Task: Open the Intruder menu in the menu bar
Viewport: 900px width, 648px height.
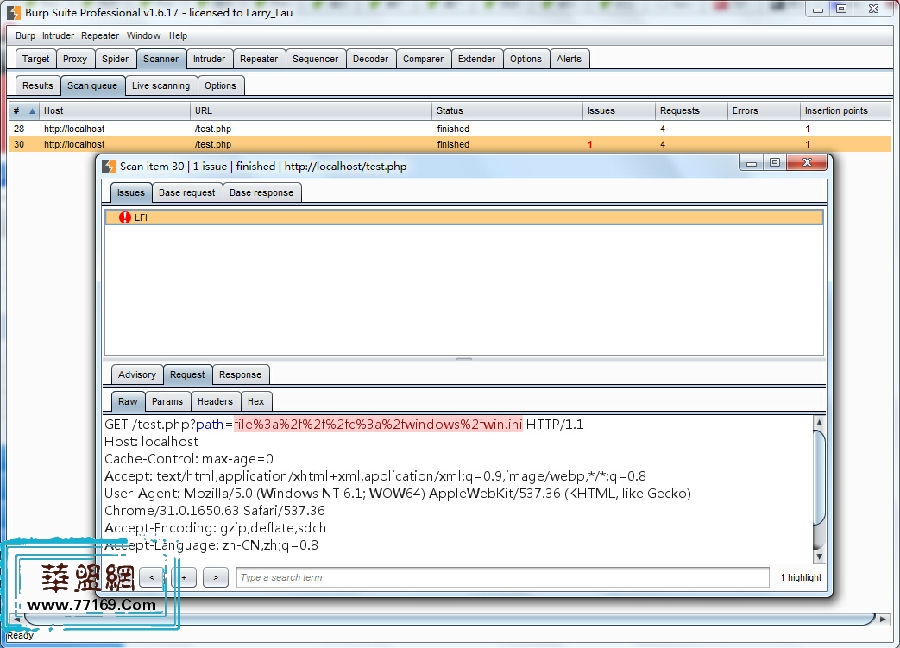Action: (58, 35)
